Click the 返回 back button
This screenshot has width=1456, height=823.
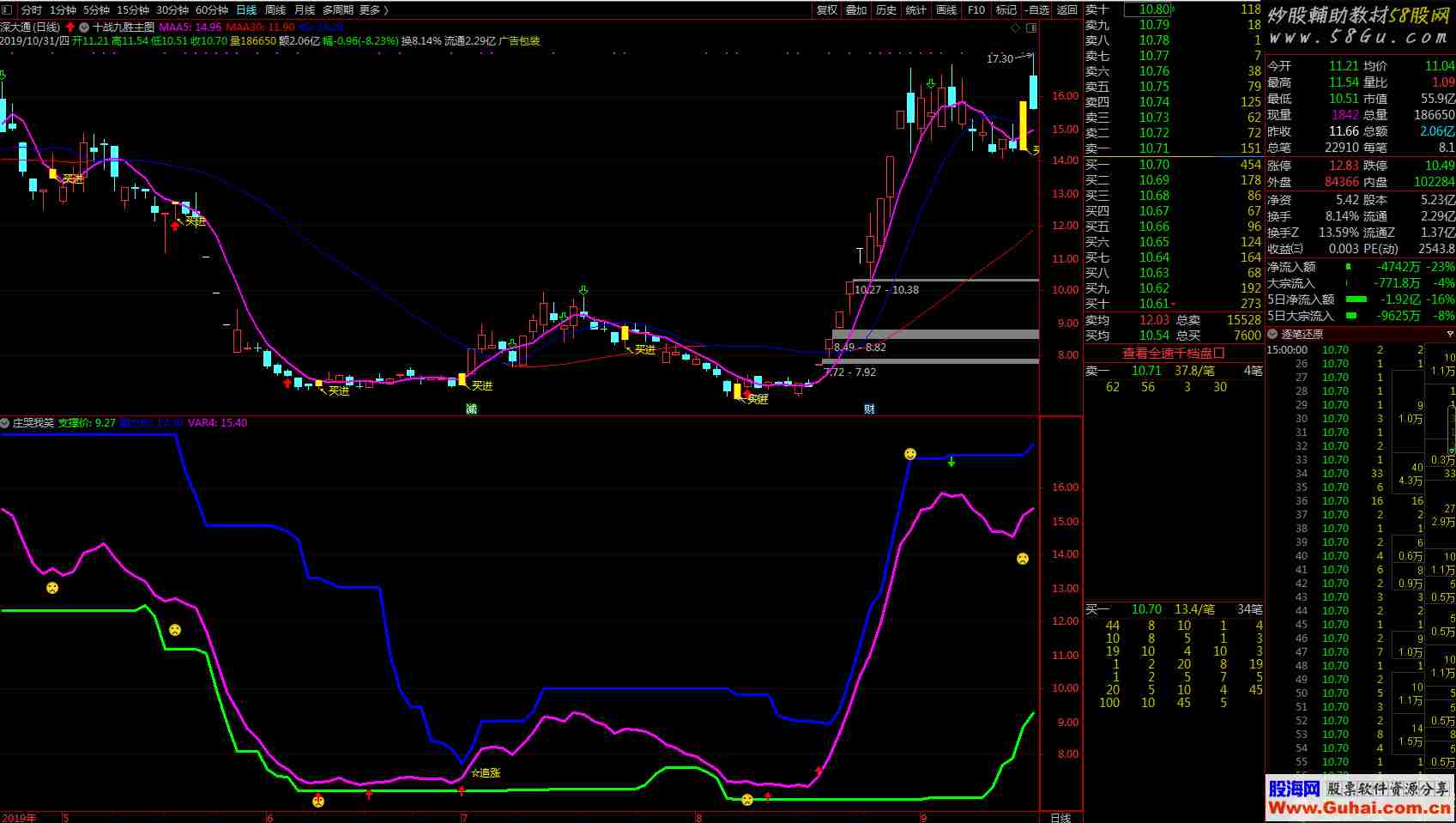(1067, 10)
